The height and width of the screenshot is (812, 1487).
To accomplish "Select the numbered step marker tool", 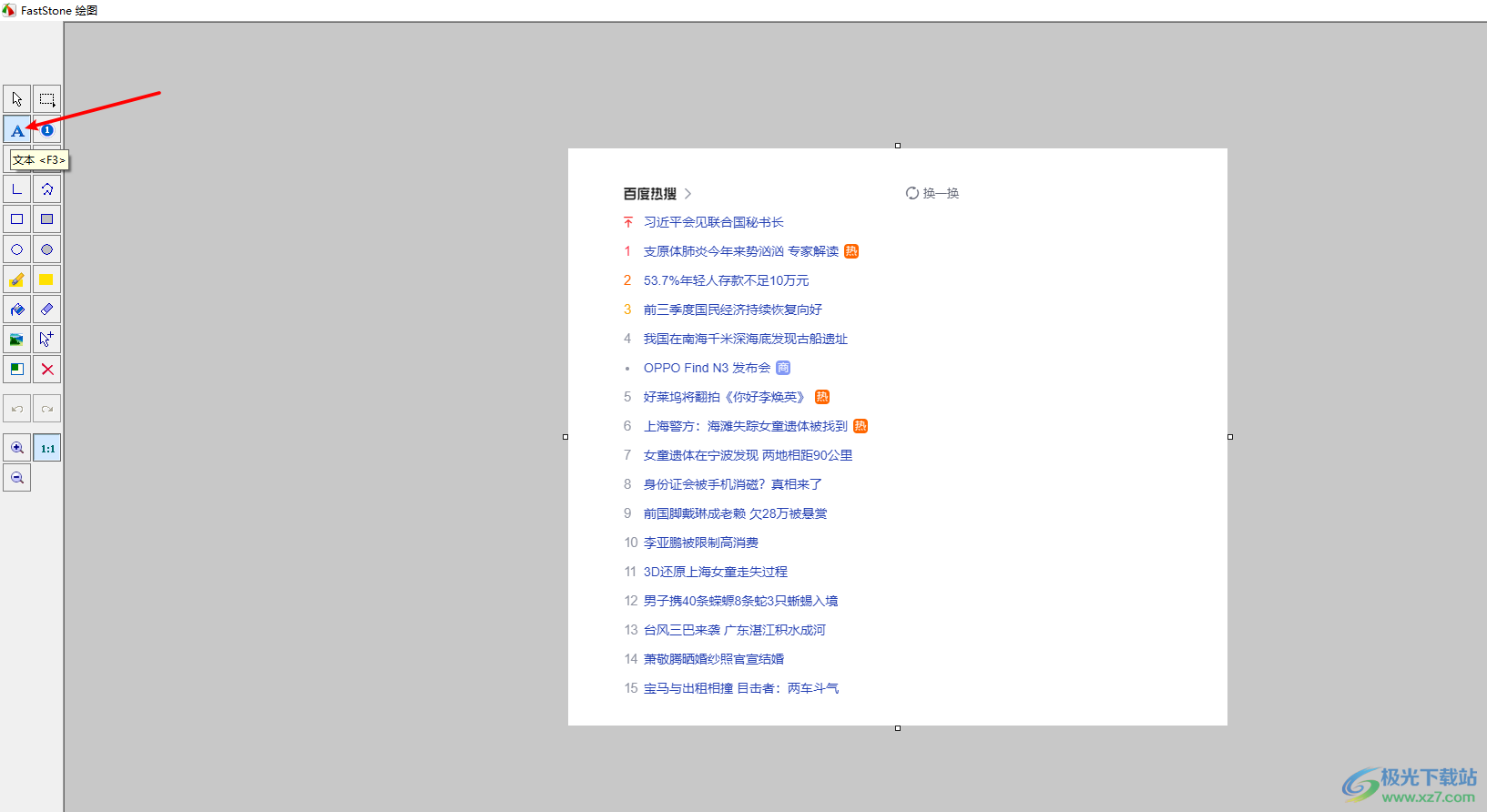I will (x=47, y=129).
